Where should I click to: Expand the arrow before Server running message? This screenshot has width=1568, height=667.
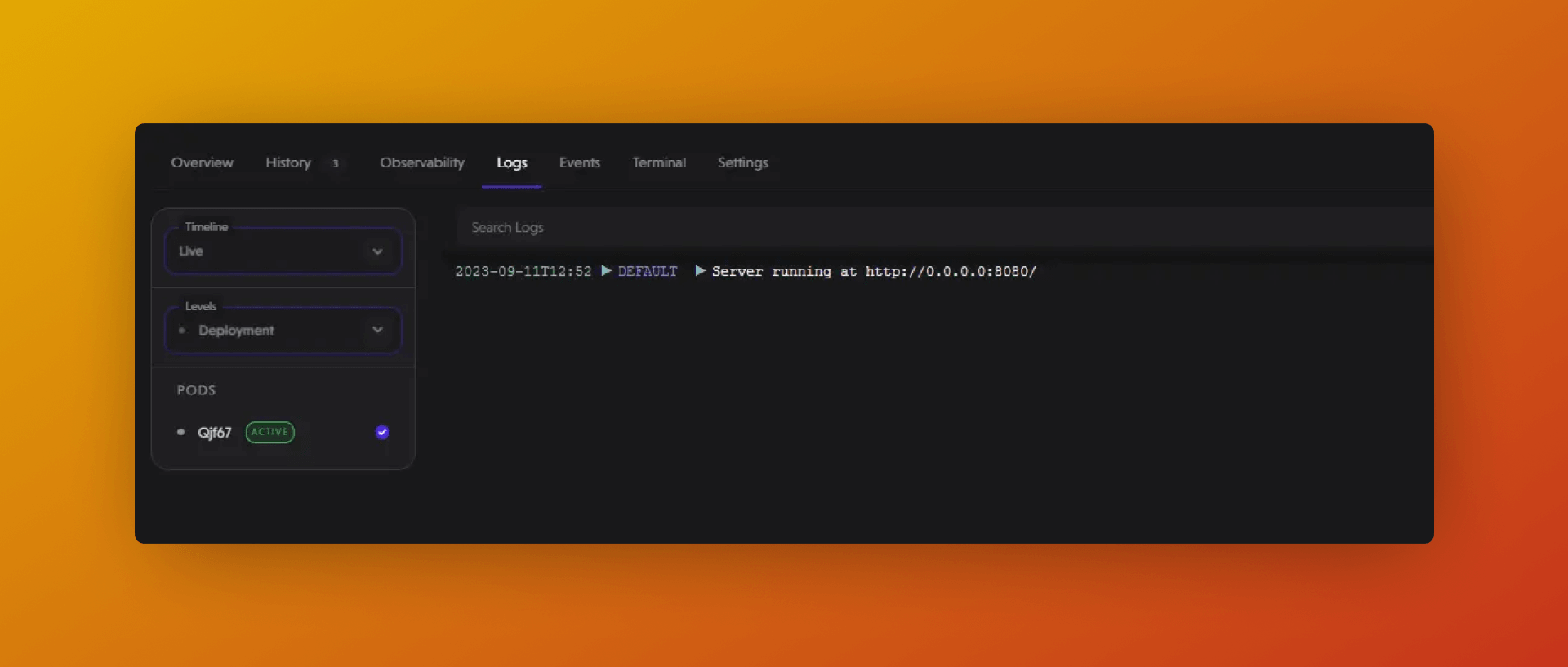coord(700,271)
